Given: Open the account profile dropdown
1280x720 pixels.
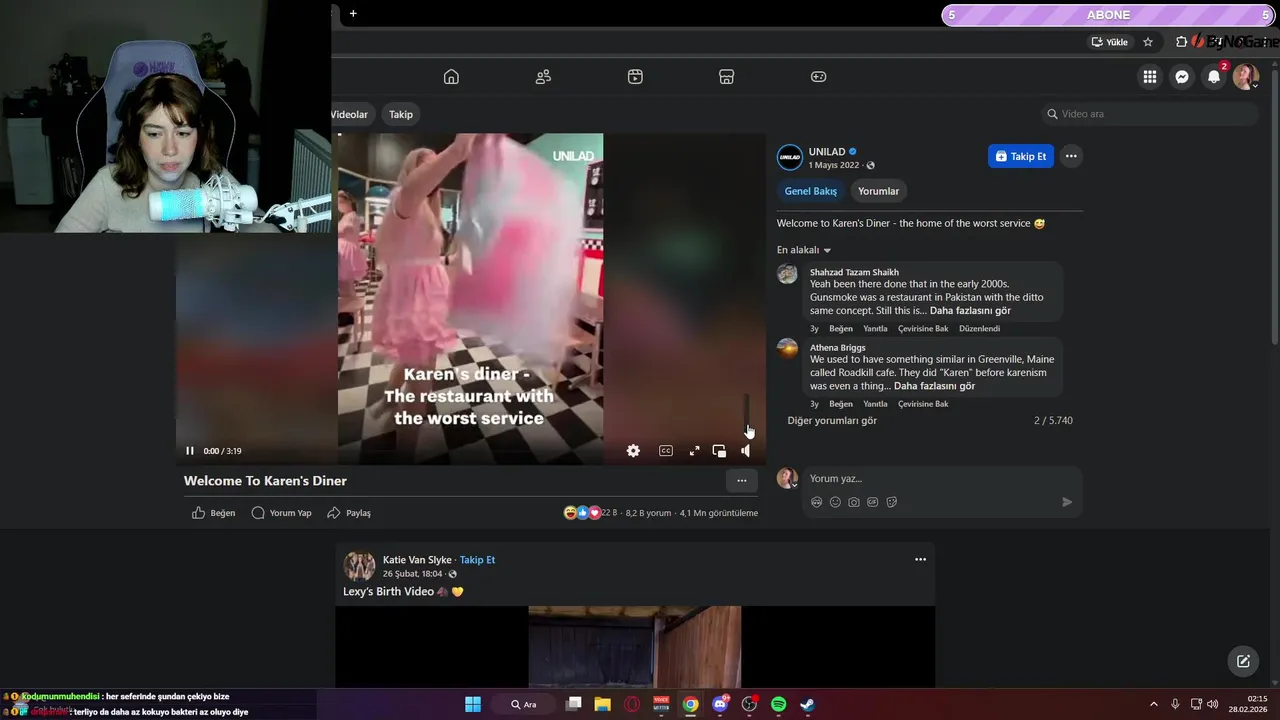Looking at the screenshot, I should (x=1246, y=77).
